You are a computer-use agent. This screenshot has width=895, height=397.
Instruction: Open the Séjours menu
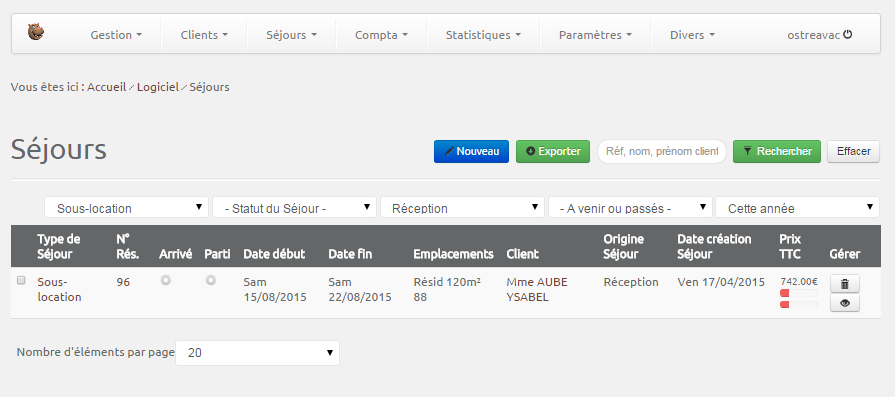(x=291, y=35)
